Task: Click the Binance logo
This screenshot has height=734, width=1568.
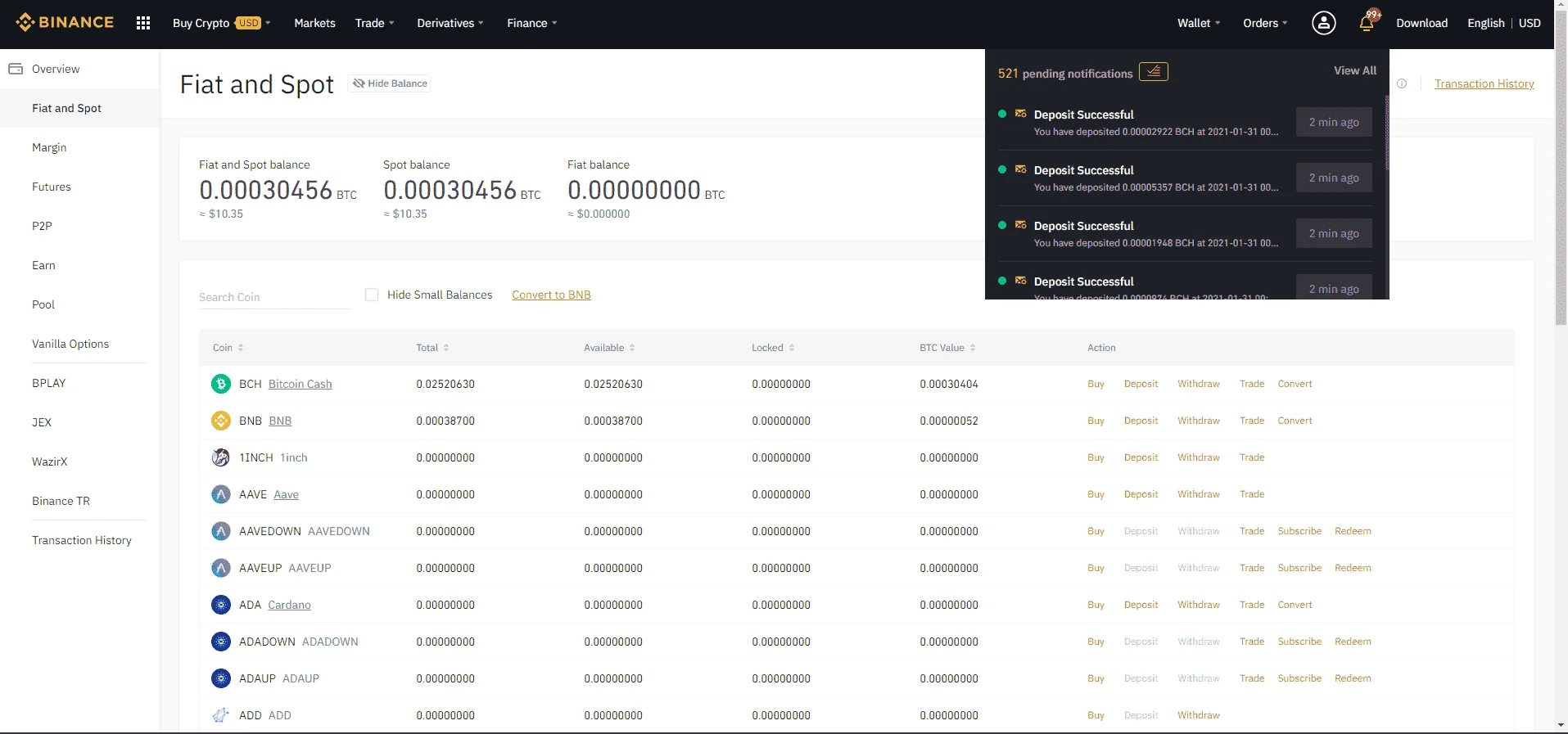Action: point(65,22)
